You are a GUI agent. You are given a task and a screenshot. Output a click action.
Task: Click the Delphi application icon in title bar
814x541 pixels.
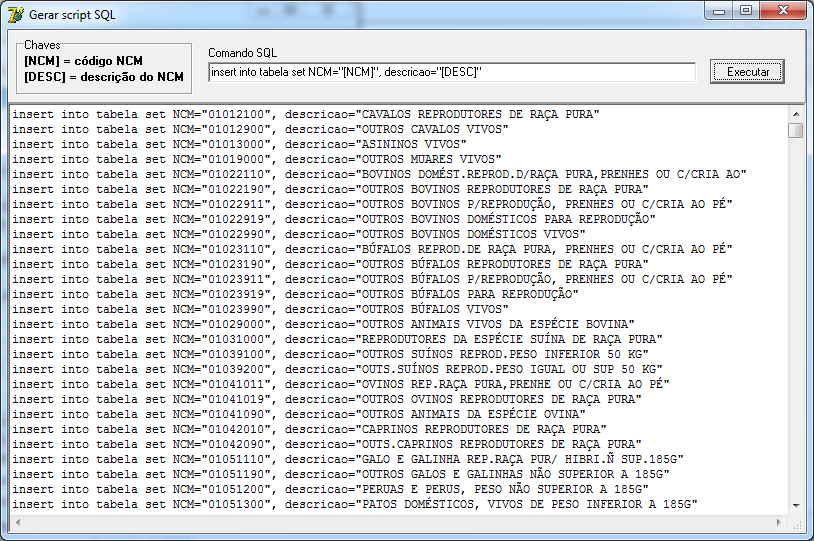(15, 15)
